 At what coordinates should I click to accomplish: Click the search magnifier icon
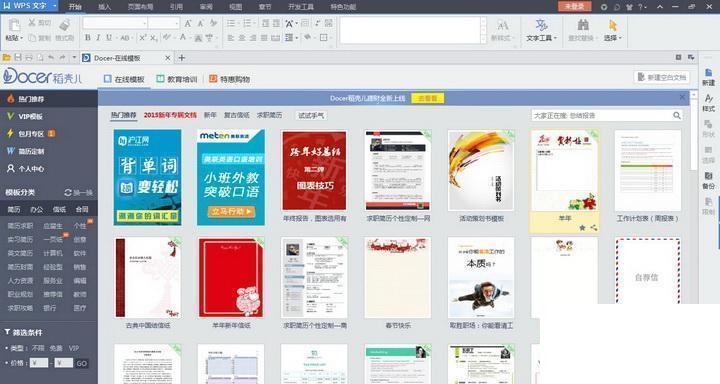[677, 115]
